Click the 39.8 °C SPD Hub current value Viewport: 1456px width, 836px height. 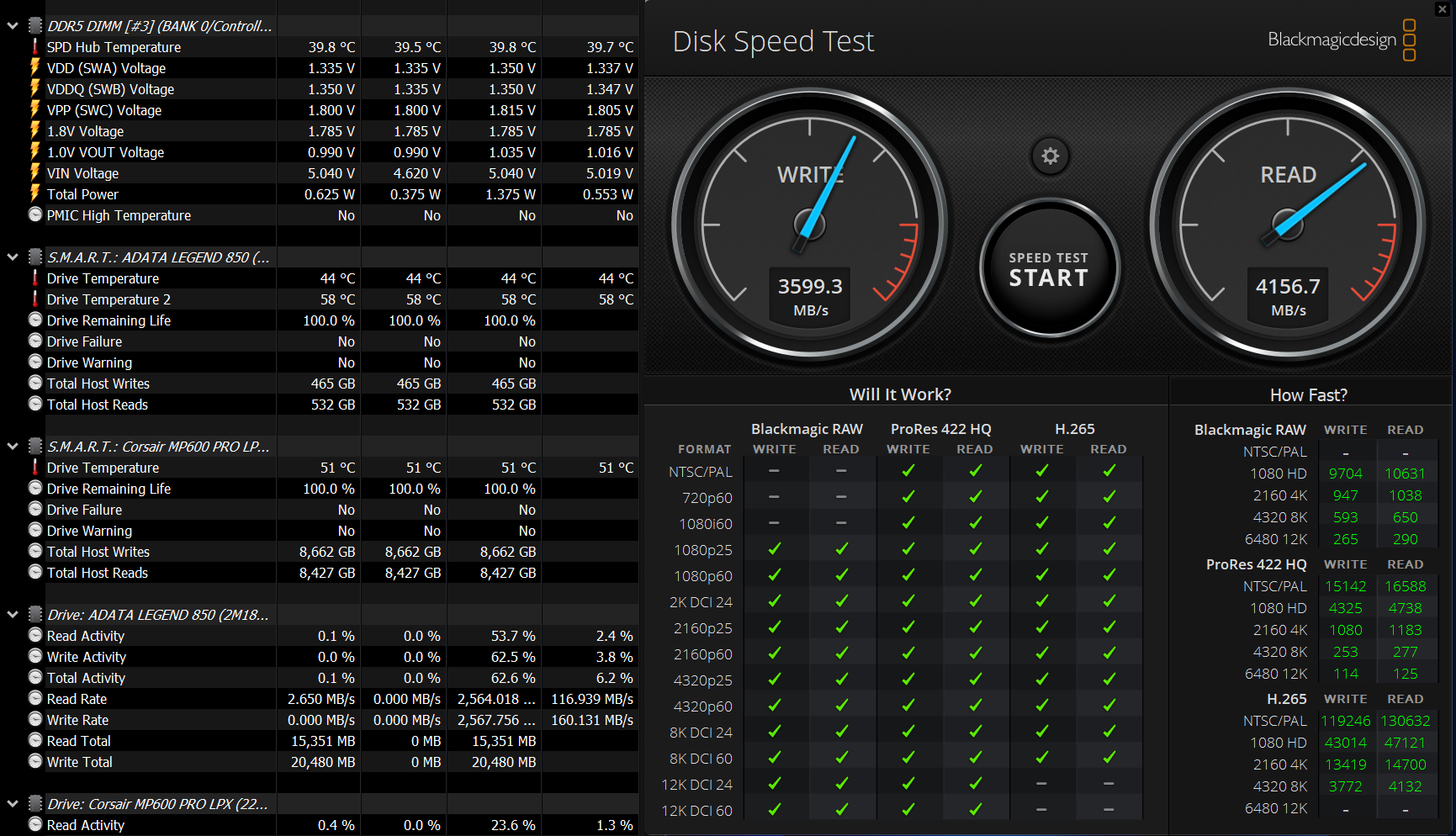coord(331,47)
